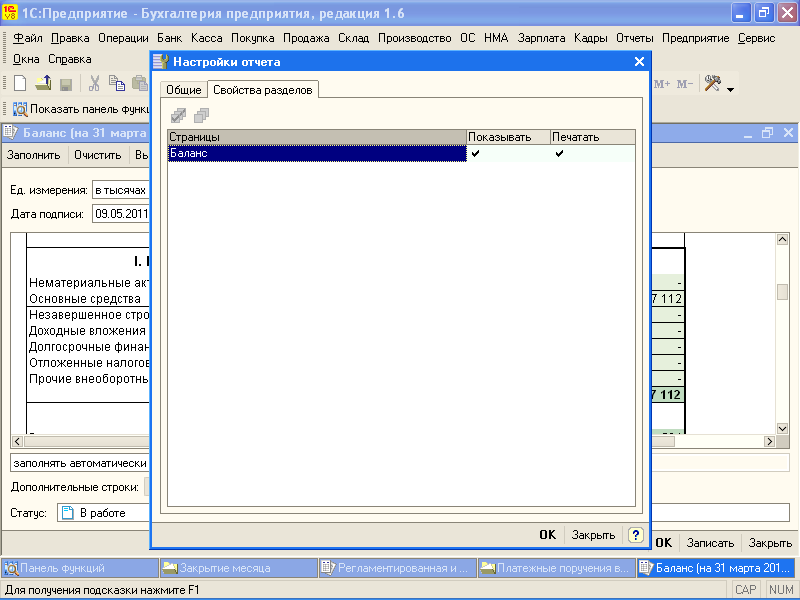Open the НМА menu

pos(496,38)
